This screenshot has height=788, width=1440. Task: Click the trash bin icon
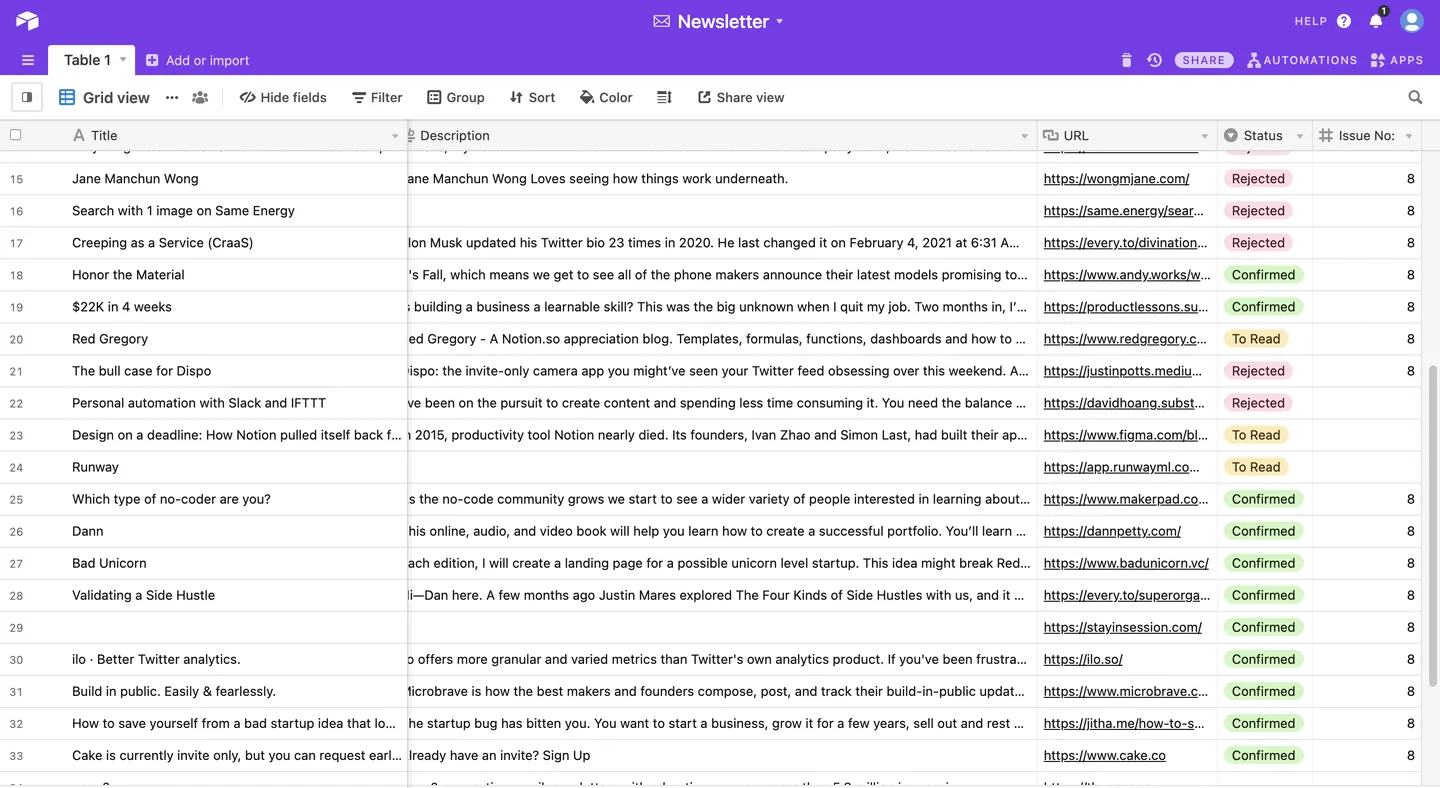[x=1126, y=60]
